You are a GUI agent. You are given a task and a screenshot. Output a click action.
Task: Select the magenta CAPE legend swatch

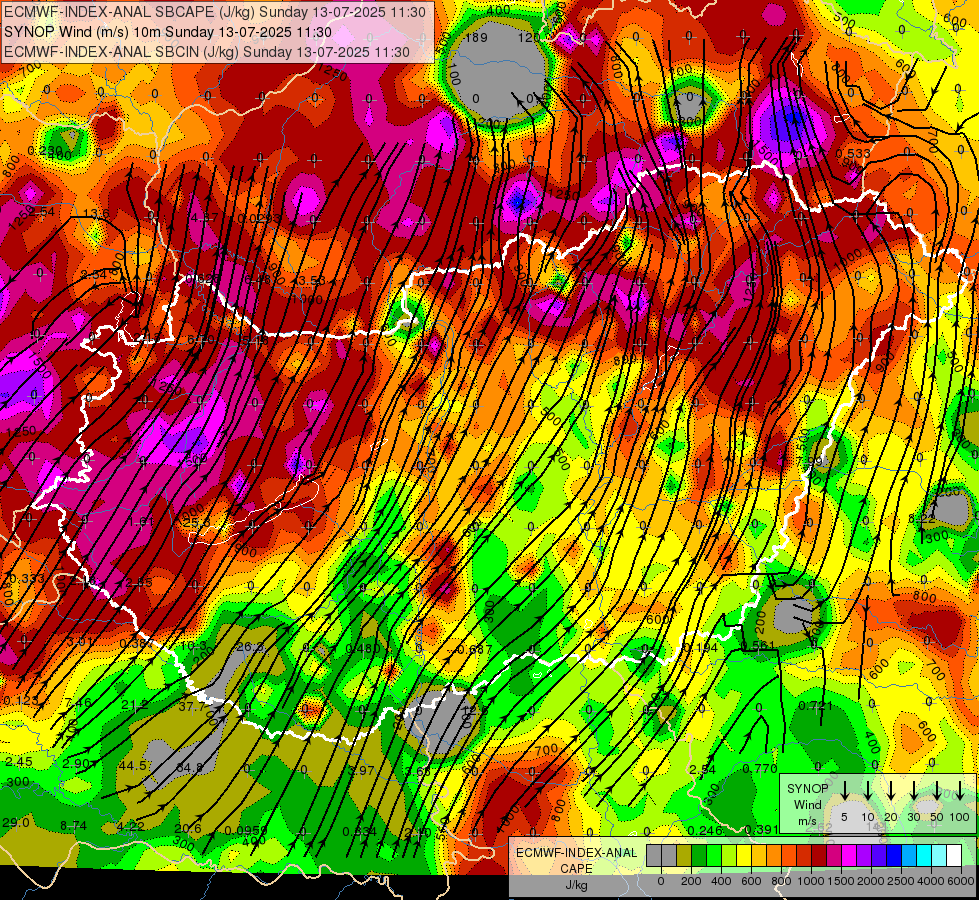point(849,855)
